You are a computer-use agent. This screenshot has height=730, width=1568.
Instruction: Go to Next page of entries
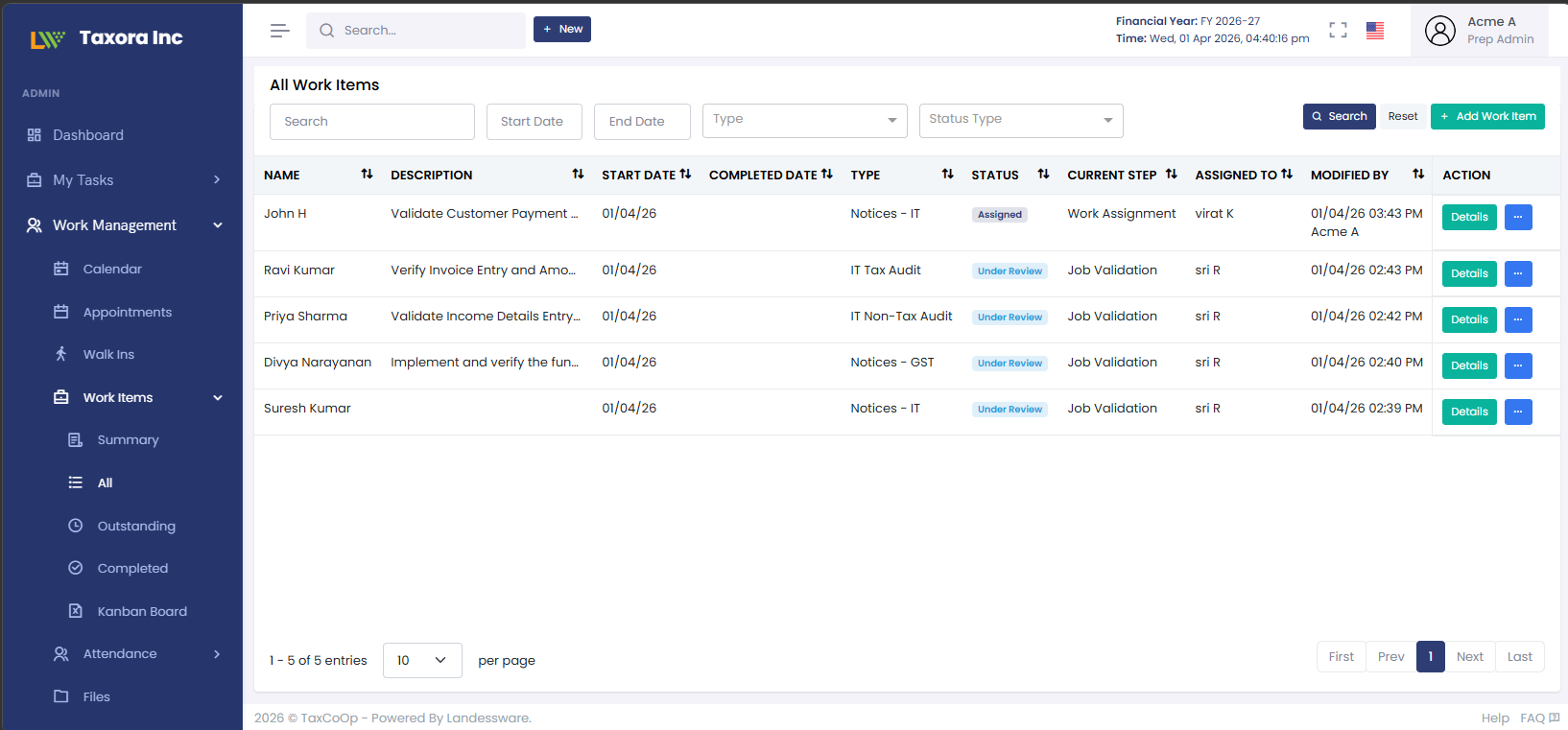(1469, 656)
